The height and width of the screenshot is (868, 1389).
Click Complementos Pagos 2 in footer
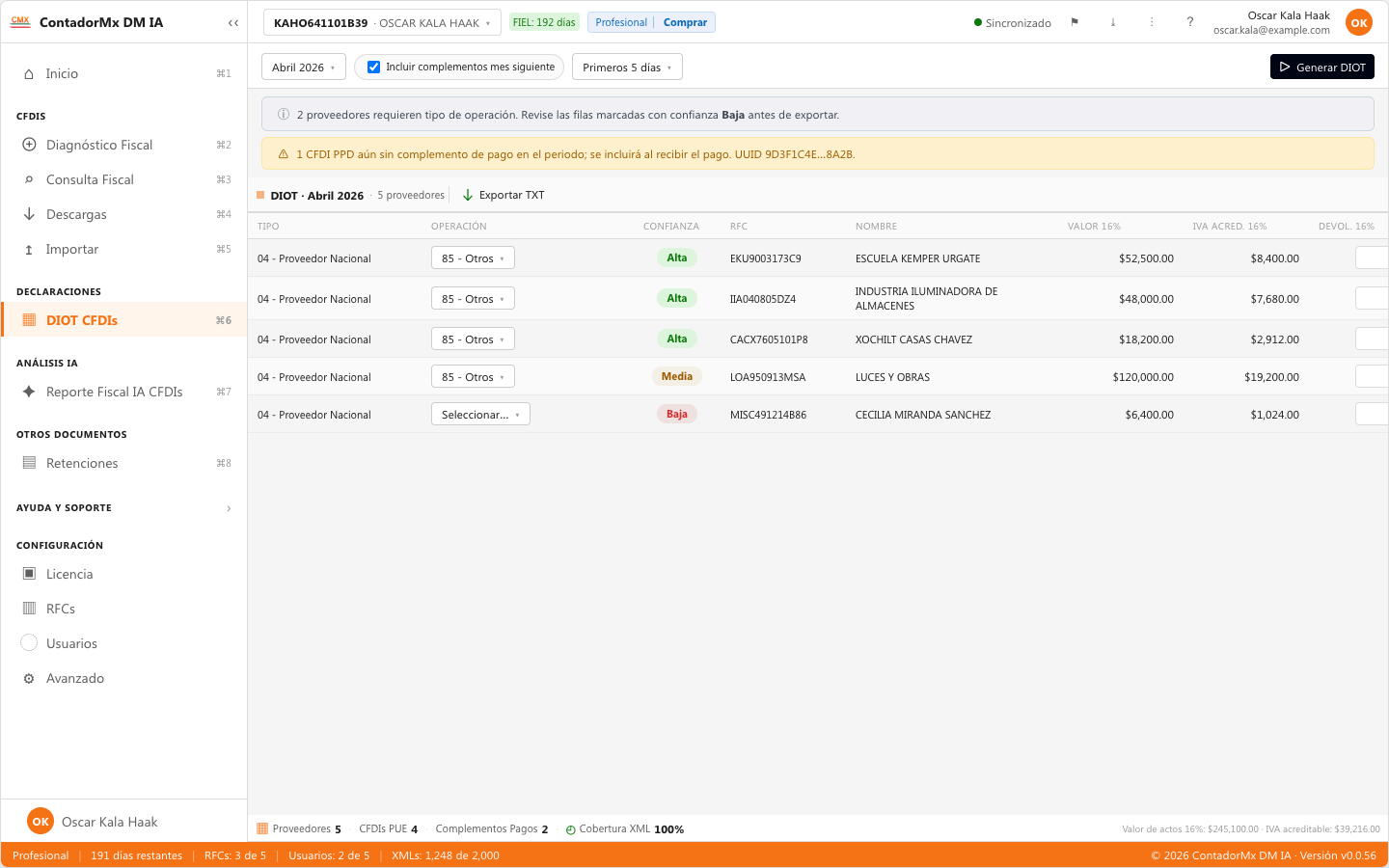pyautogui.click(x=492, y=828)
